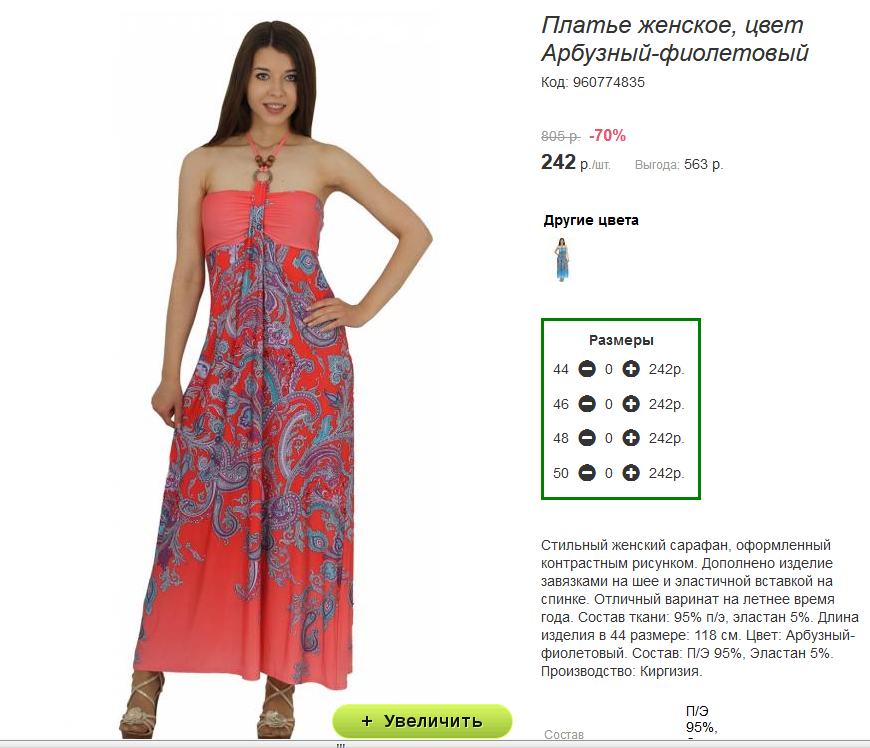Click quantity field for size 50
This screenshot has width=870, height=748.
(609, 474)
